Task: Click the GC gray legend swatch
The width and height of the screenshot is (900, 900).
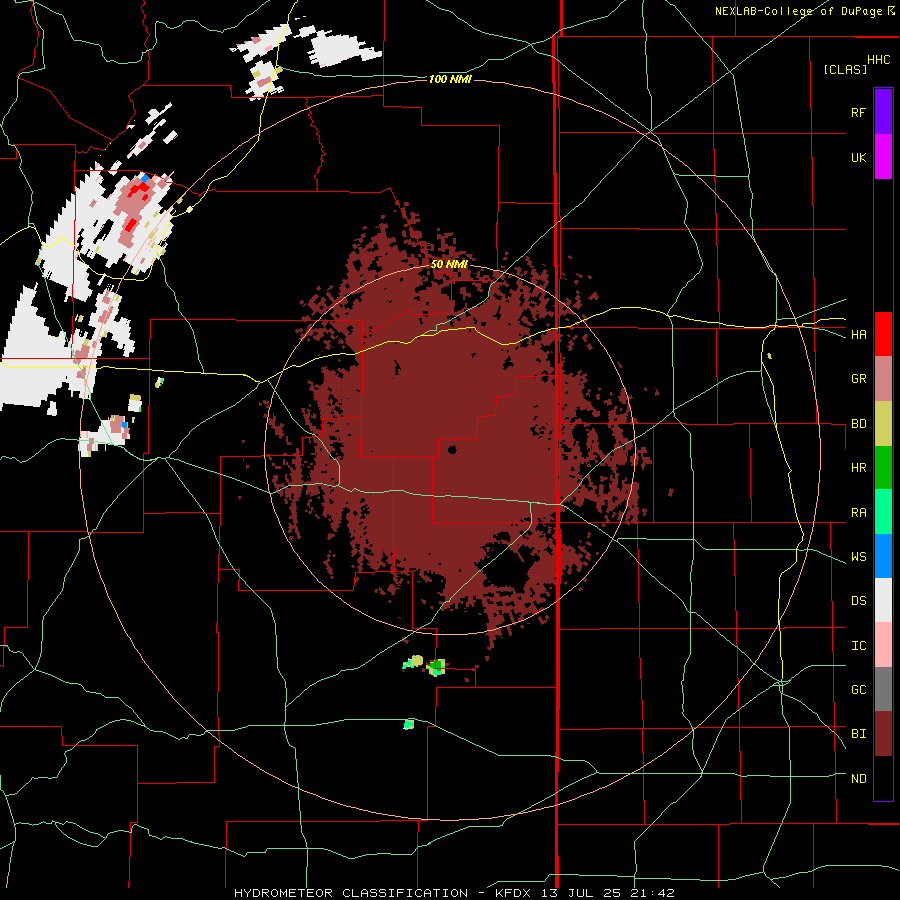Action: [x=883, y=689]
